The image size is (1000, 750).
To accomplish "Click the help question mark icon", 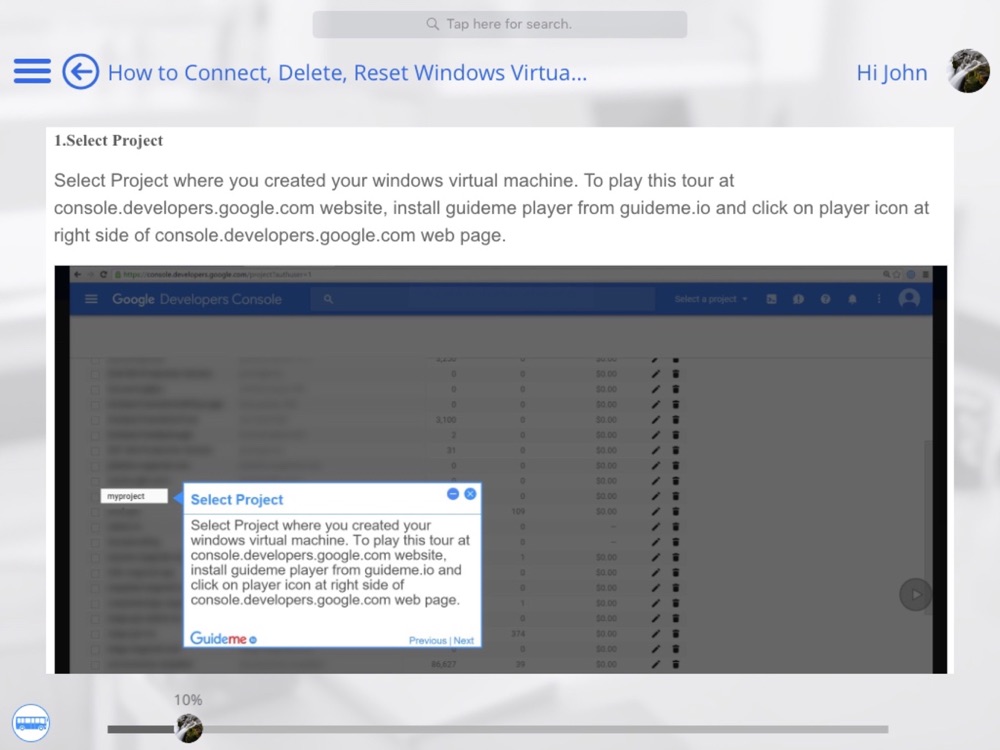I will 826,299.
